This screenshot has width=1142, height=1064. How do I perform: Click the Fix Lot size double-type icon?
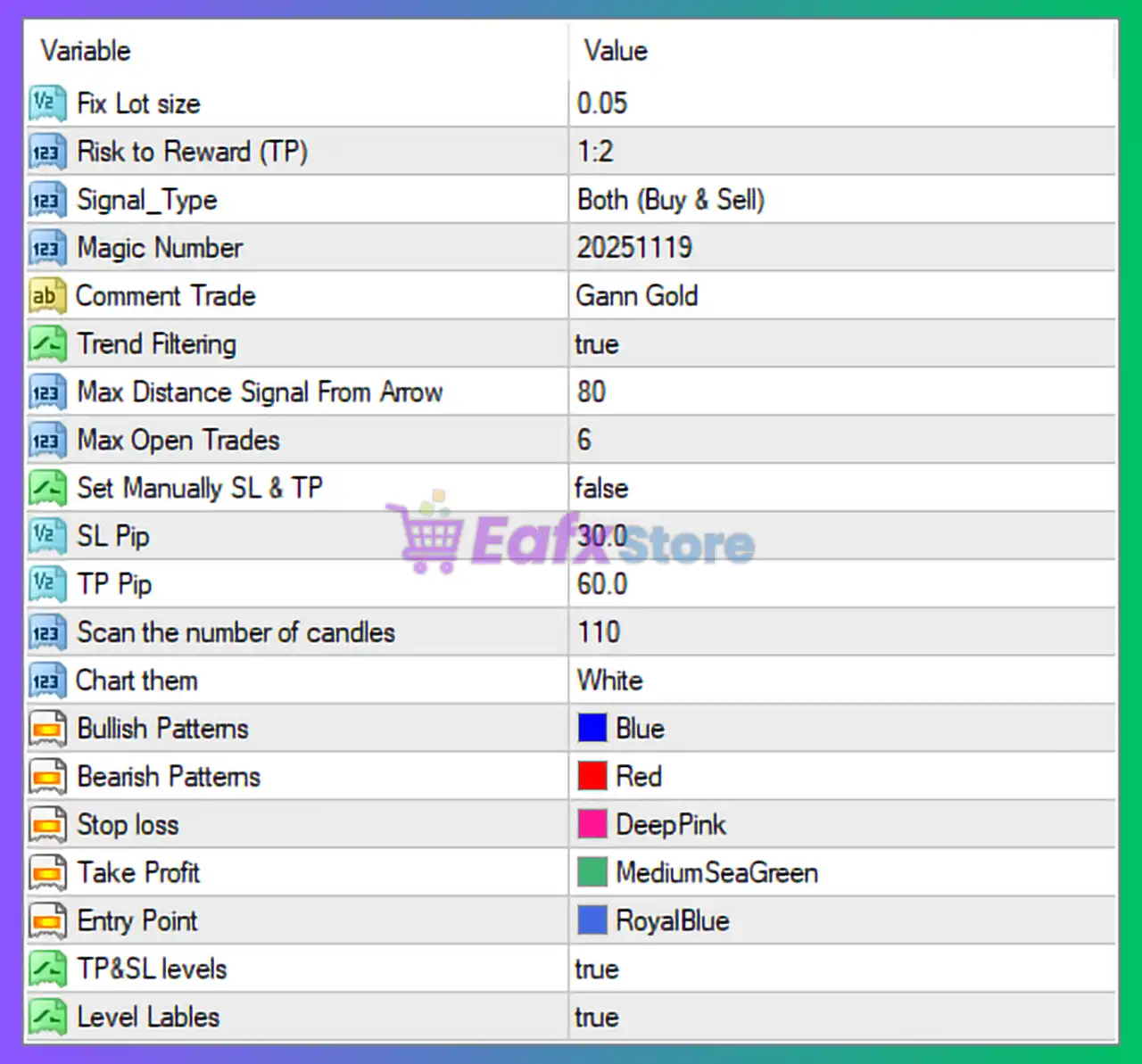tap(47, 103)
